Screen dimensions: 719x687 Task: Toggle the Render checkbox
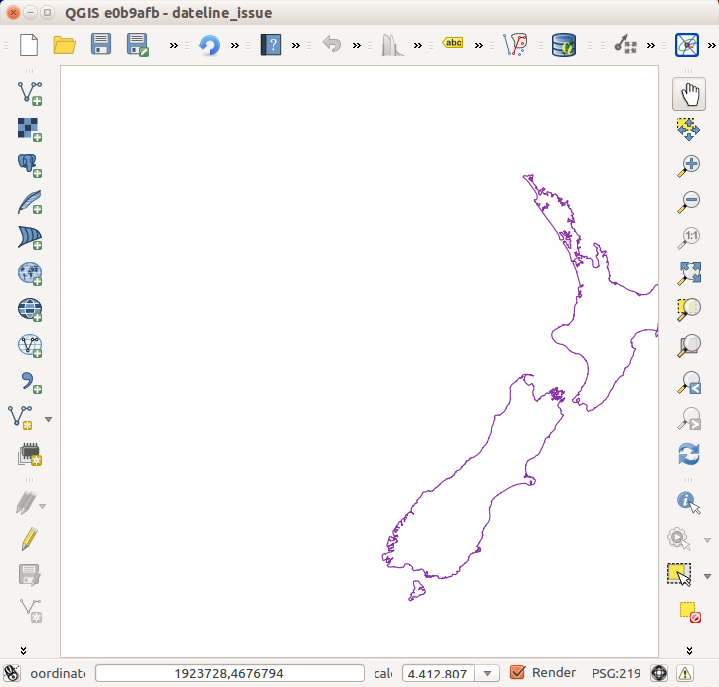(518, 673)
